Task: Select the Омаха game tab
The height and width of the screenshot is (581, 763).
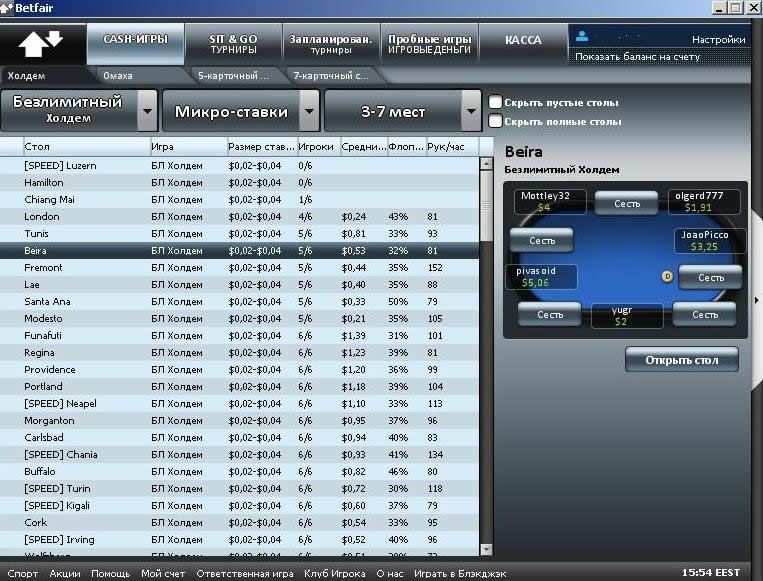Action: pos(118,75)
